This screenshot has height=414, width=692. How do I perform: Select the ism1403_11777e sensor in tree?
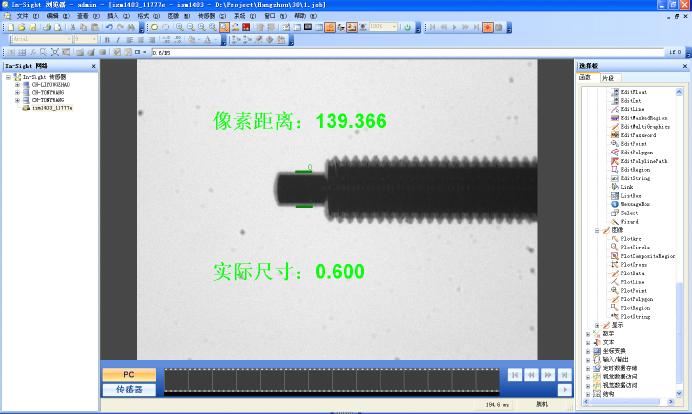tap(52, 108)
